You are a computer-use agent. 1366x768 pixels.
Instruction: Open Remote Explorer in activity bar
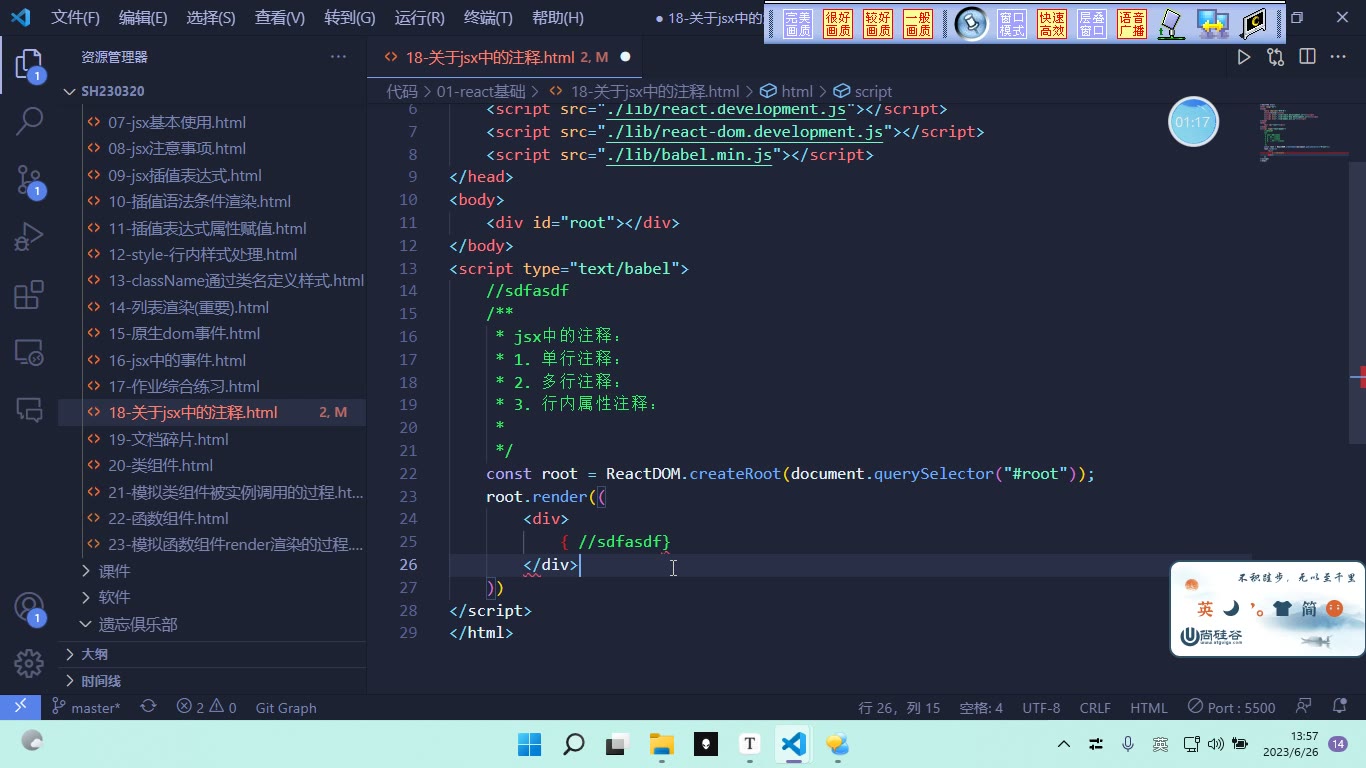29,352
